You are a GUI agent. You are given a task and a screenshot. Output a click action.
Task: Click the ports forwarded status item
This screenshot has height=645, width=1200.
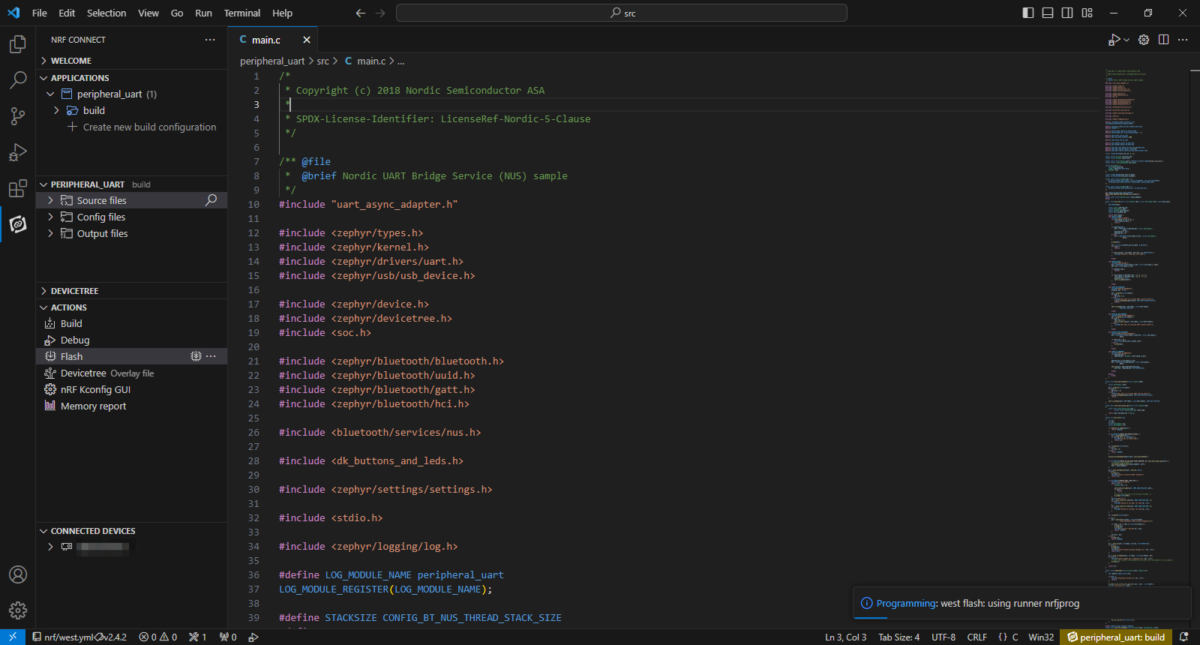pos(227,636)
